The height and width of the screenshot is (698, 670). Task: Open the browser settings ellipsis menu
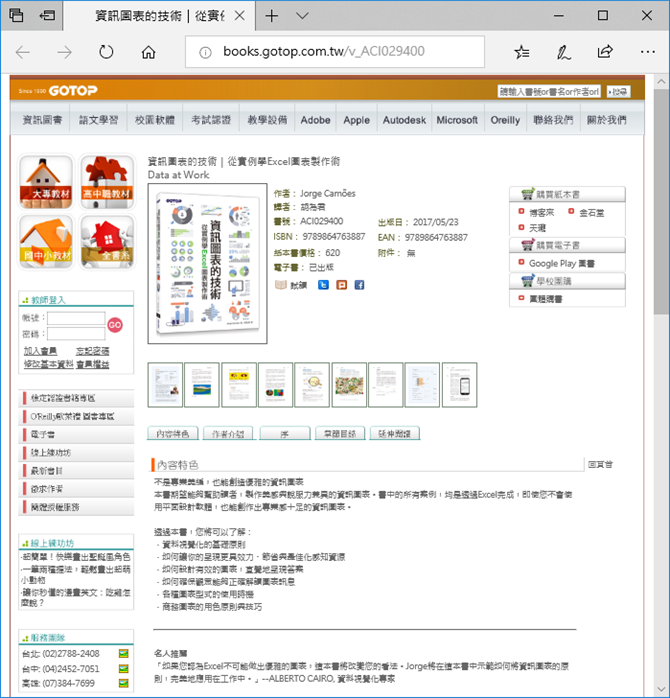(x=647, y=52)
